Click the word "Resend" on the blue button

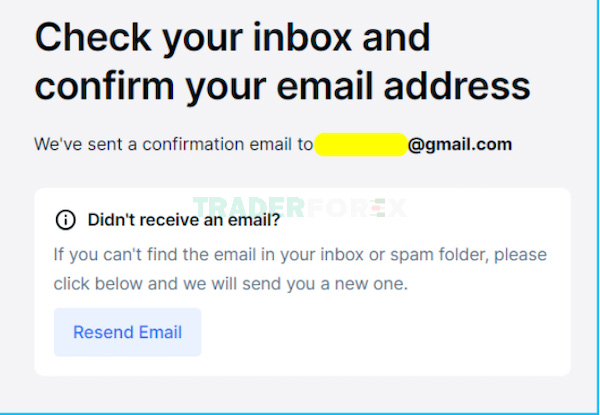click(x=103, y=332)
